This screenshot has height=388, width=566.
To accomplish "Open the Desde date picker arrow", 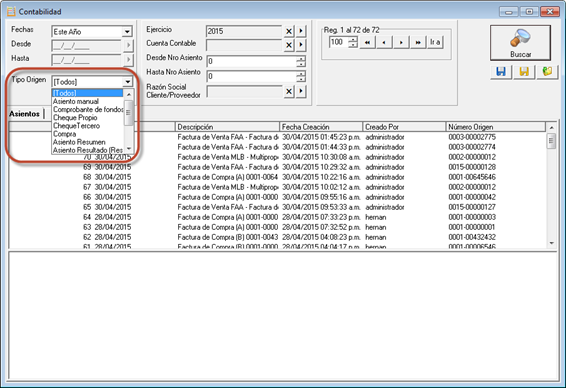I will pyautogui.click(x=128, y=45).
